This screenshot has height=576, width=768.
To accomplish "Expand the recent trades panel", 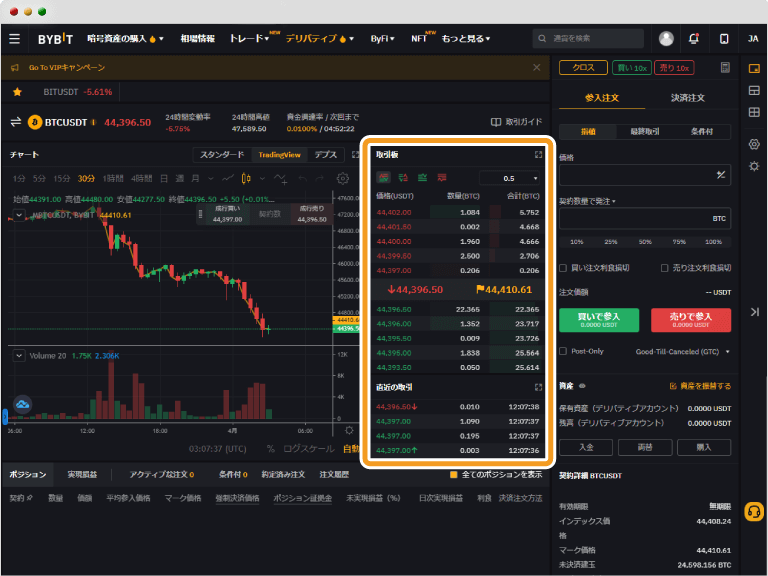I will pos(538,387).
